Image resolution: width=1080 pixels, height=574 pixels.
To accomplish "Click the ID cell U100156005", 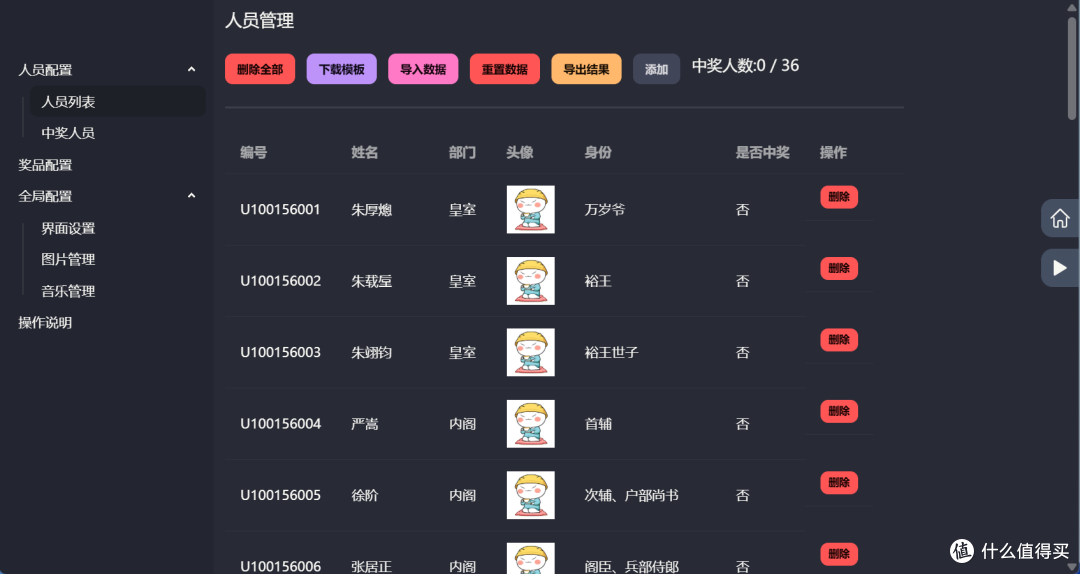I will point(280,495).
